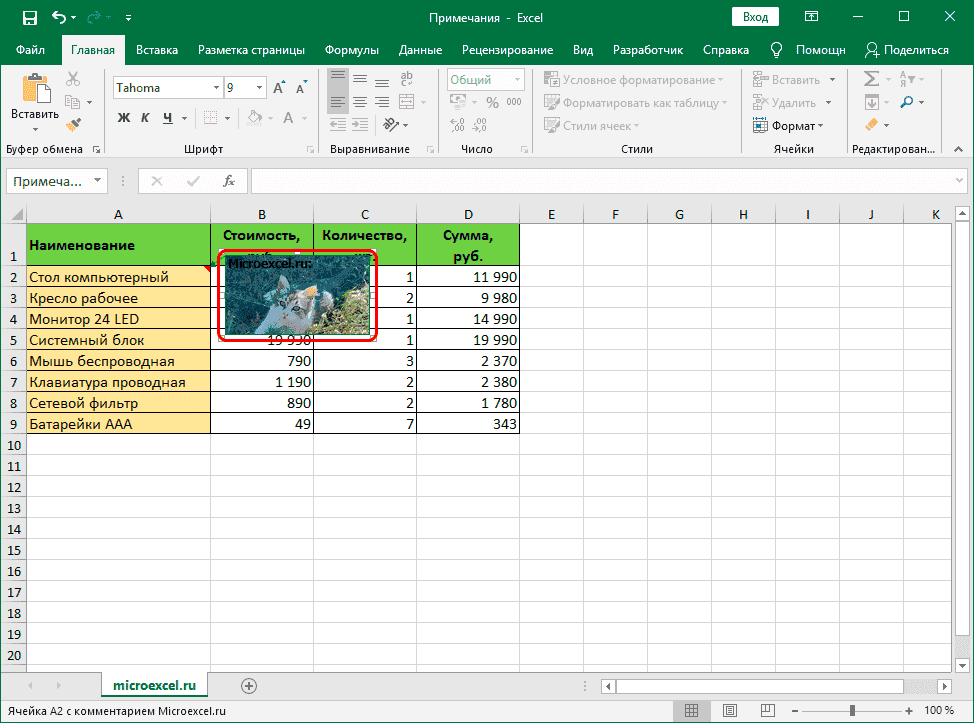The width and height of the screenshot is (974, 723).
Task: Click the Increase Font Size icon
Action: 279,88
